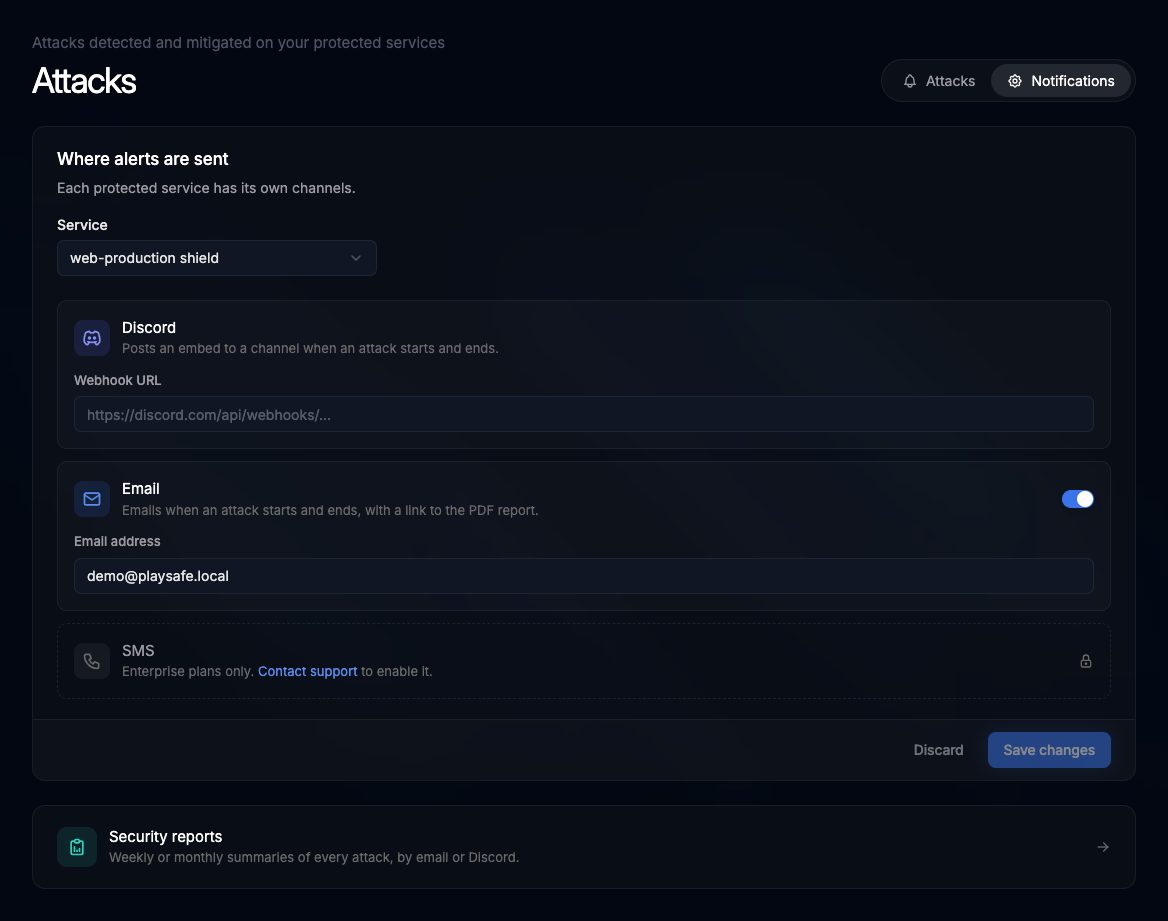Screen dimensions: 1168x921
Task: Click the Email envelope icon
Action: [x=92, y=499]
